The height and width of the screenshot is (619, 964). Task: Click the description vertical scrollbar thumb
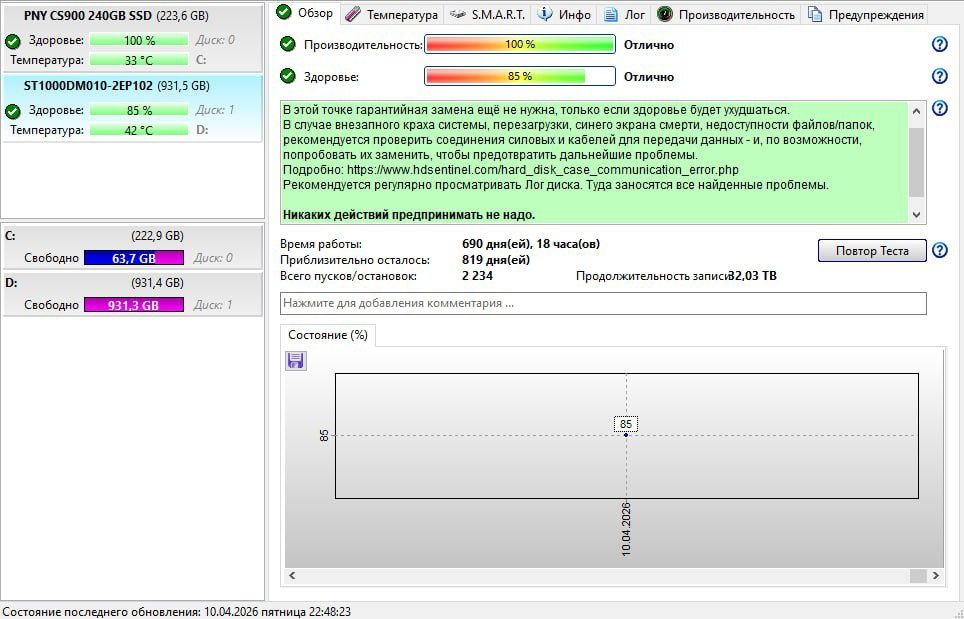click(x=916, y=163)
